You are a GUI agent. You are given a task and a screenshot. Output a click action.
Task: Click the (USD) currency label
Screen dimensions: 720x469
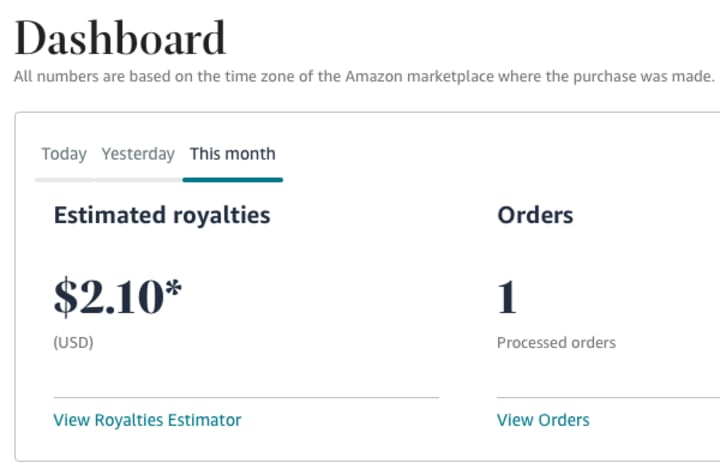(73, 342)
